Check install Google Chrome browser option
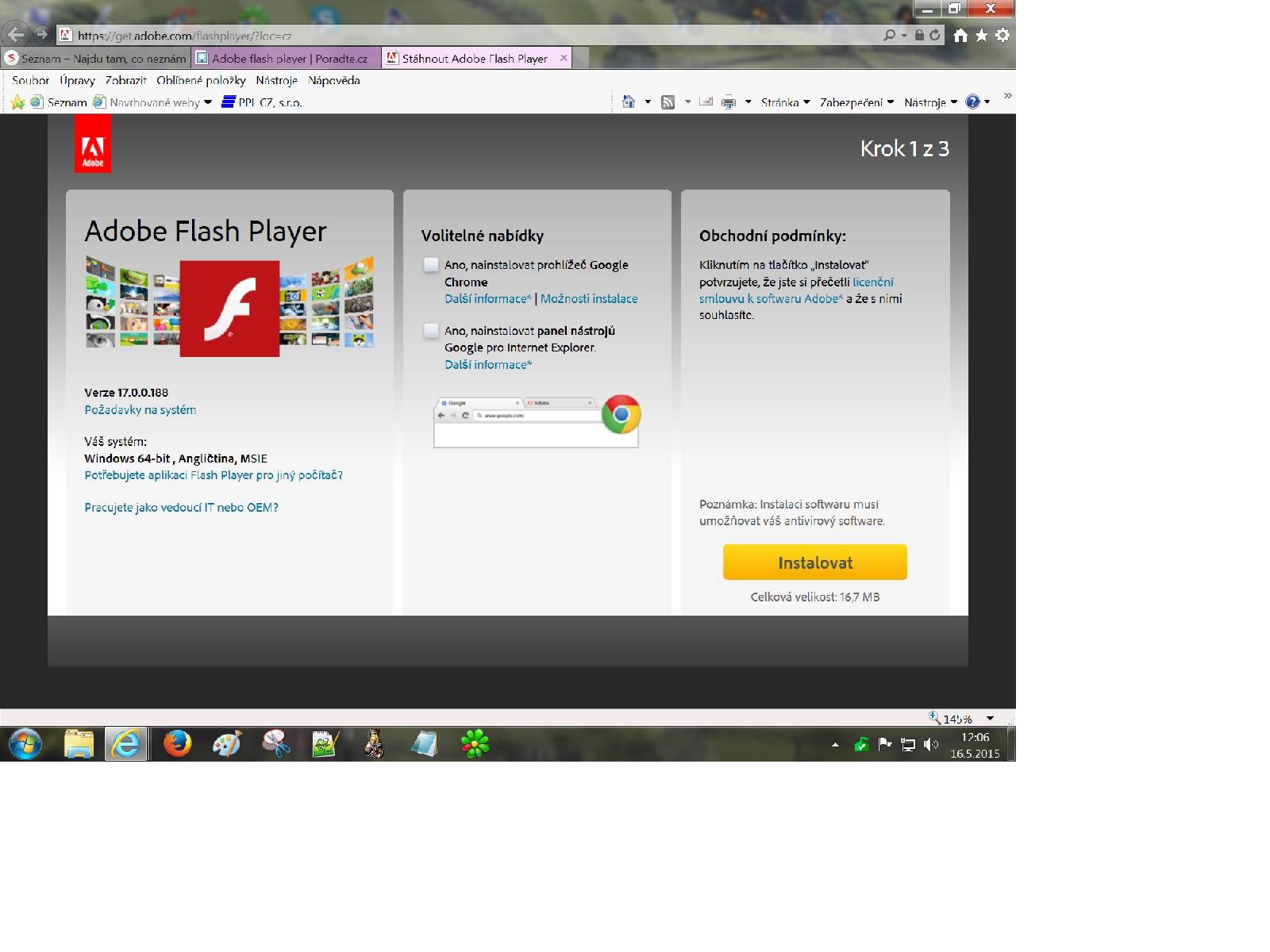Image resolution: width=1270 pixels, height=952 pixels. pos(431,265)
